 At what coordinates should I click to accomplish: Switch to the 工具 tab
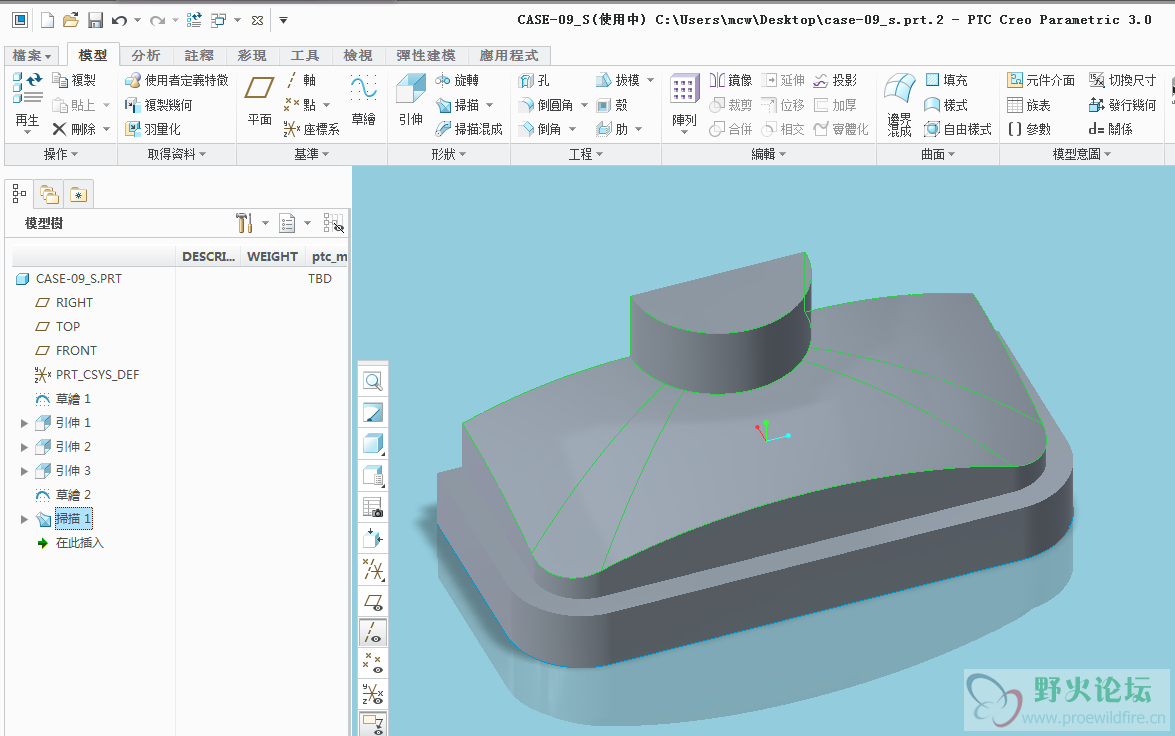click(305, 55)
